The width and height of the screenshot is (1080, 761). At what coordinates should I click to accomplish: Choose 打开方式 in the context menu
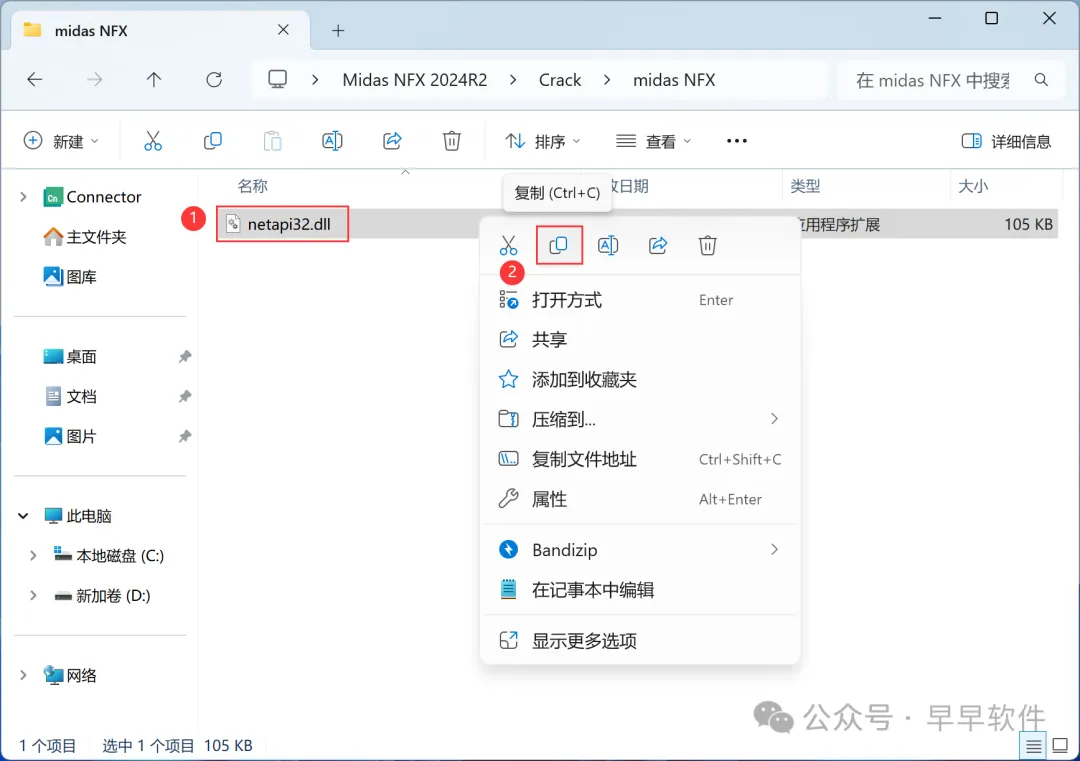pos(641,300)
